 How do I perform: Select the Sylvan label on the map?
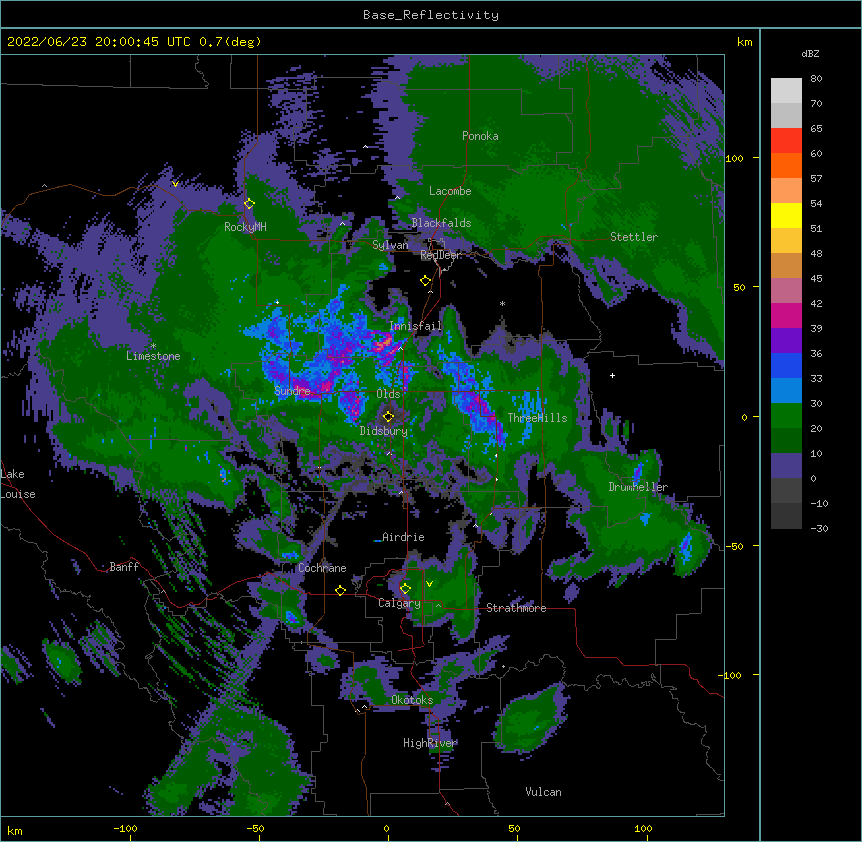(x=390, y=245)
